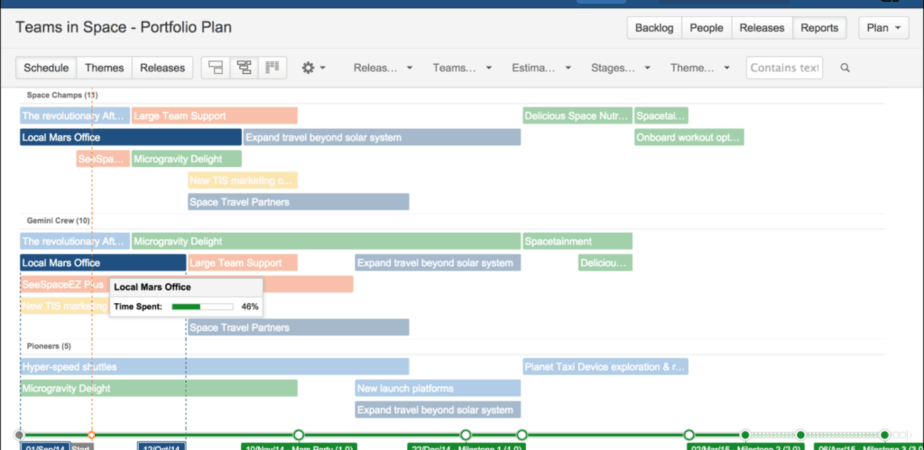Switch to the Schedule view tab
The image size is (924, 450).
[46, 68]
